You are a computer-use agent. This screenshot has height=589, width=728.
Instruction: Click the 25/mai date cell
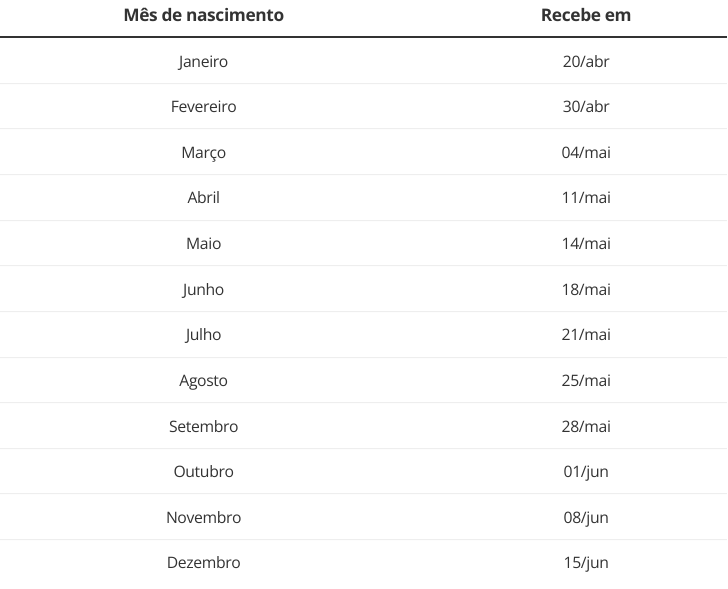tap(585, 381)
